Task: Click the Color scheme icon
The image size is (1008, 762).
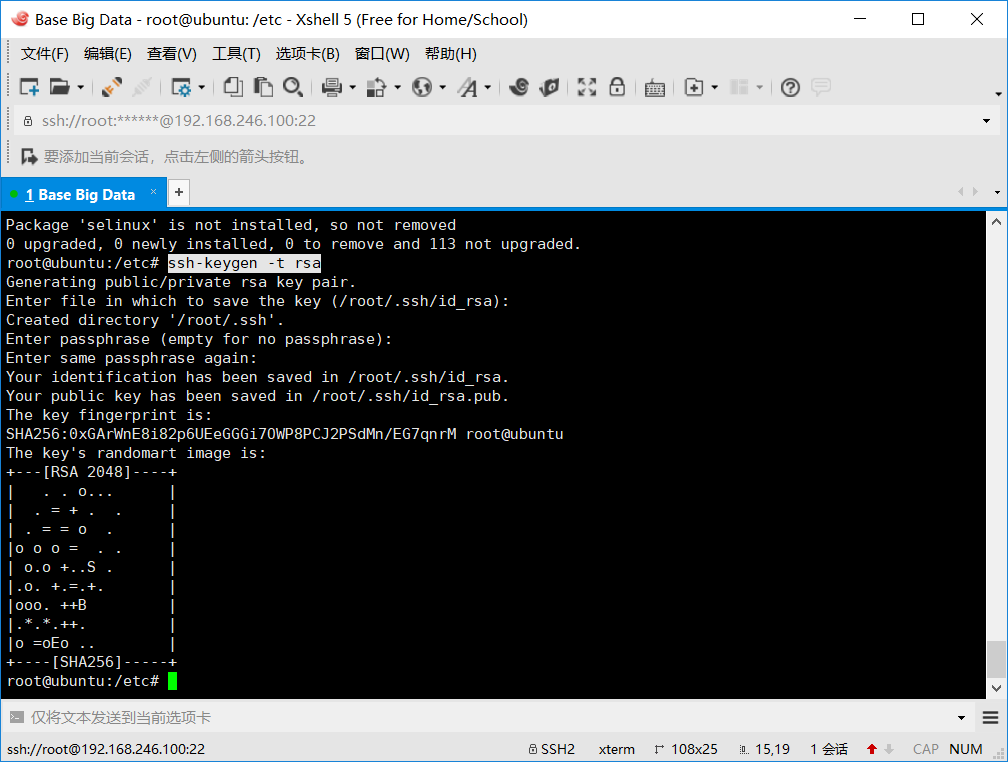Action: pos(376,87)
